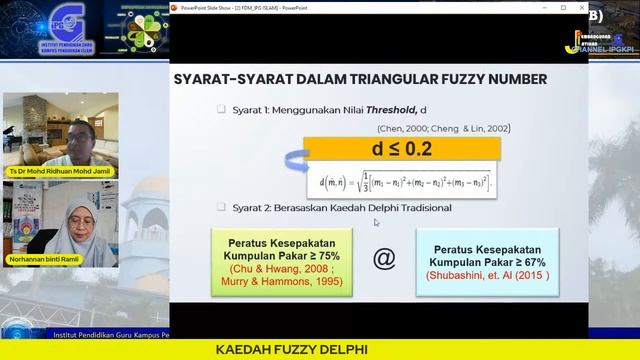Click the orange 'd ≤ 0.2' box

[x=402, y=148]
